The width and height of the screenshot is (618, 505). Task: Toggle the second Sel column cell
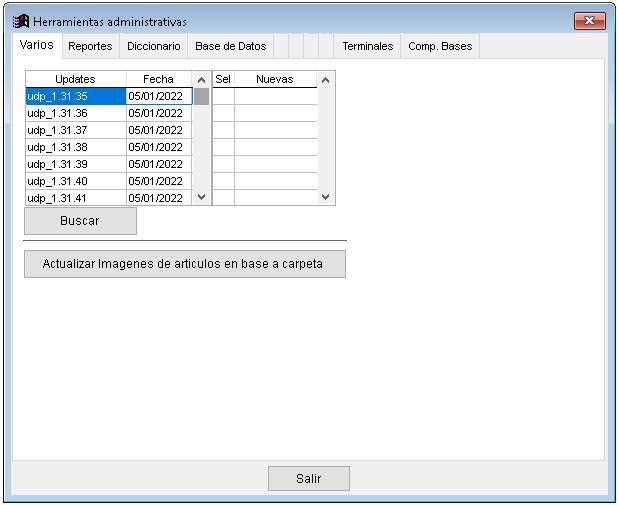click(223, 113)
